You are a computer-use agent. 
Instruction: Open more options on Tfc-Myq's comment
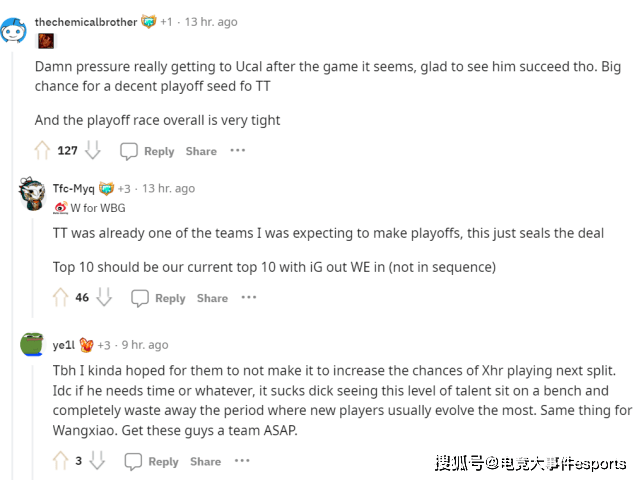(249, 298)
